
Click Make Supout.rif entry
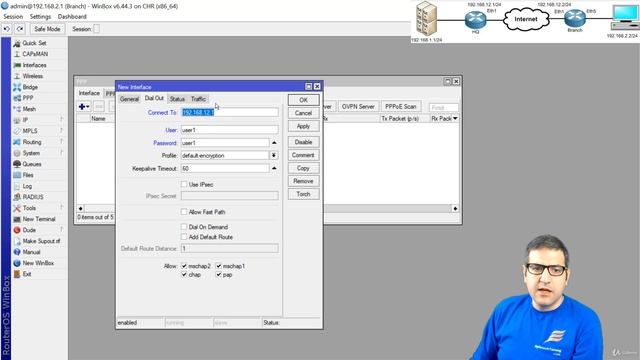pyautogui.click(x=41, y=241)
